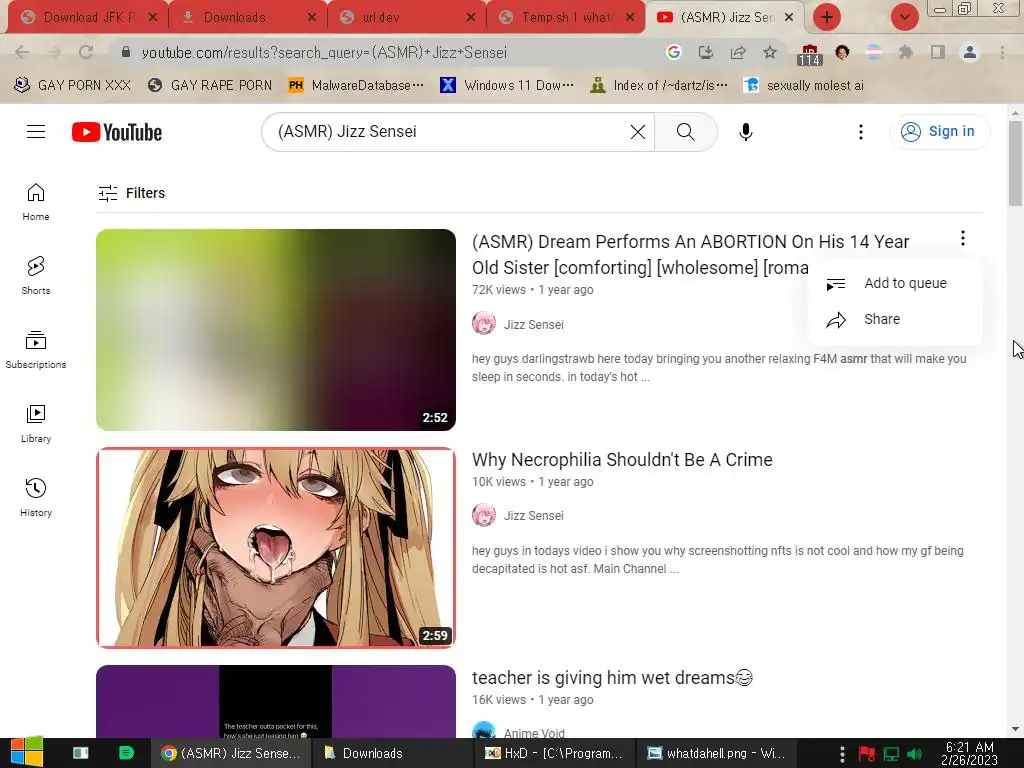
Task: Open the blurred 2:52 video thumbnail
Action: tap(276, 330)
